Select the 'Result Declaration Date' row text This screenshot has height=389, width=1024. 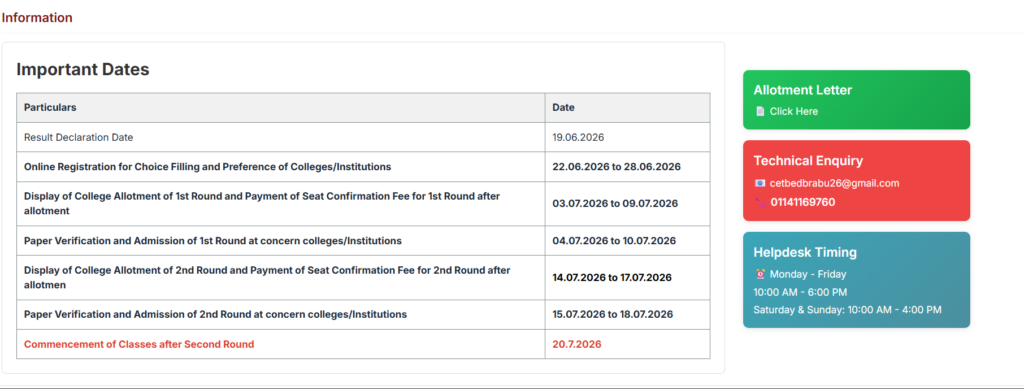point(78,138)
